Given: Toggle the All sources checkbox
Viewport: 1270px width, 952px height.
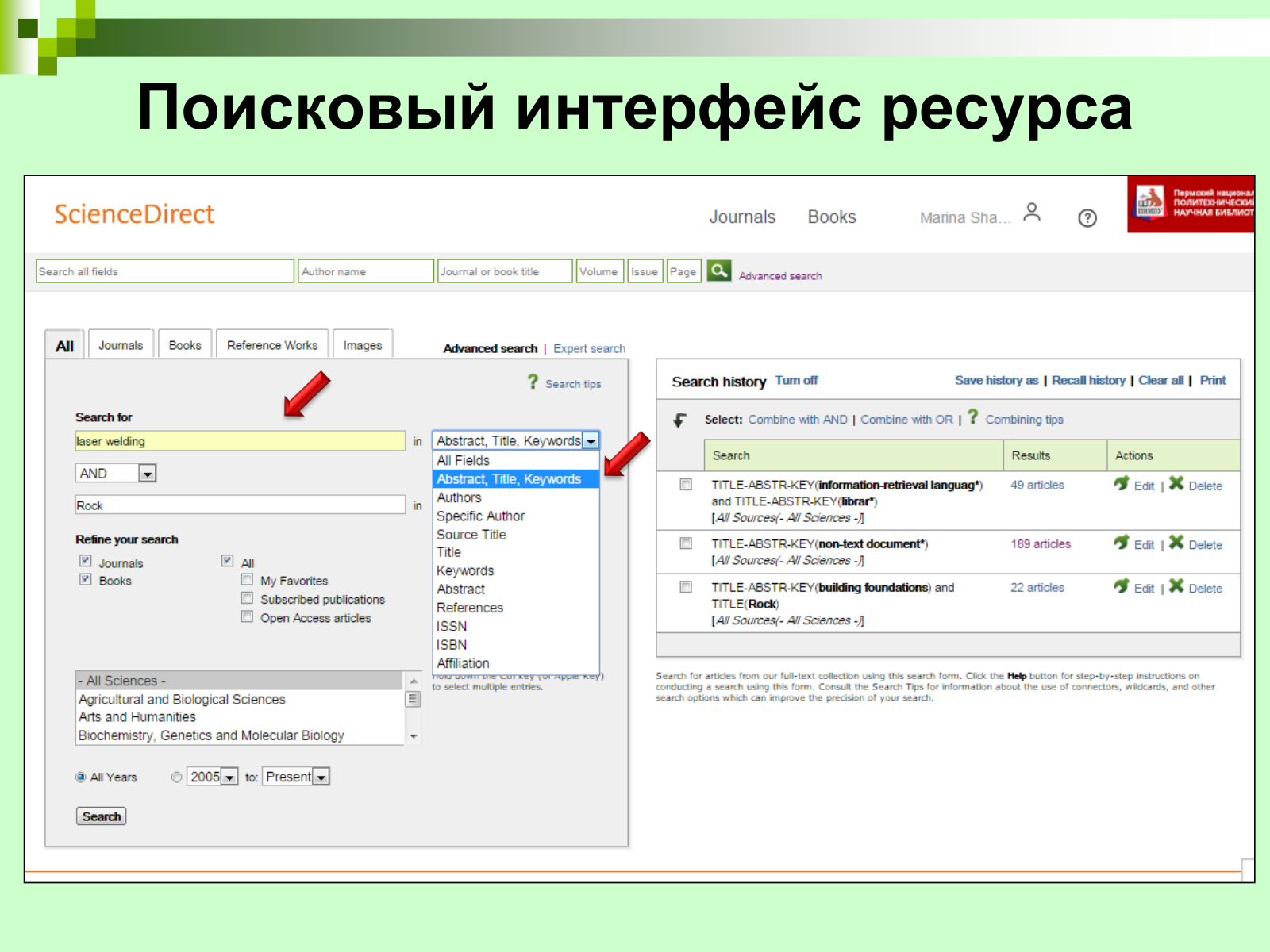Looking at the screenshot, I should [228, 561].
